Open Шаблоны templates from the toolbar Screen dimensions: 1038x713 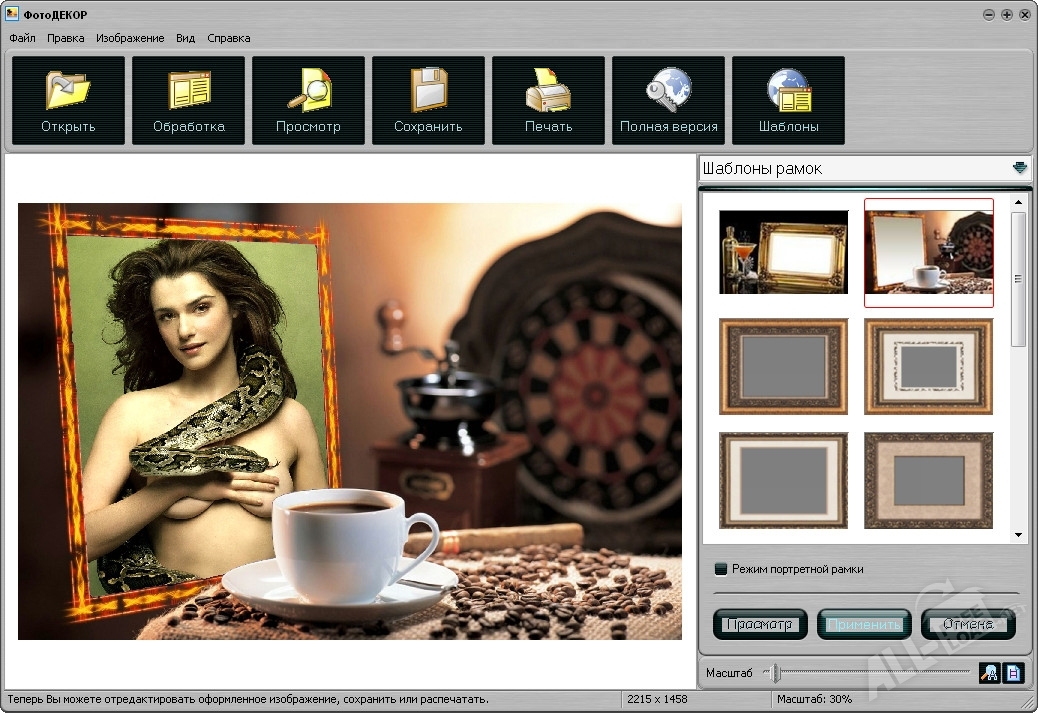[x=788, y=100]
